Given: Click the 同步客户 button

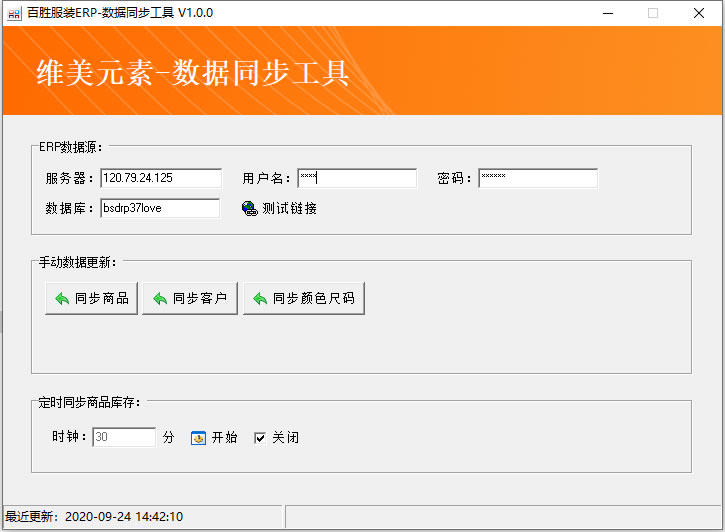Looking at the screenshot, I should (x=190, y=299).
